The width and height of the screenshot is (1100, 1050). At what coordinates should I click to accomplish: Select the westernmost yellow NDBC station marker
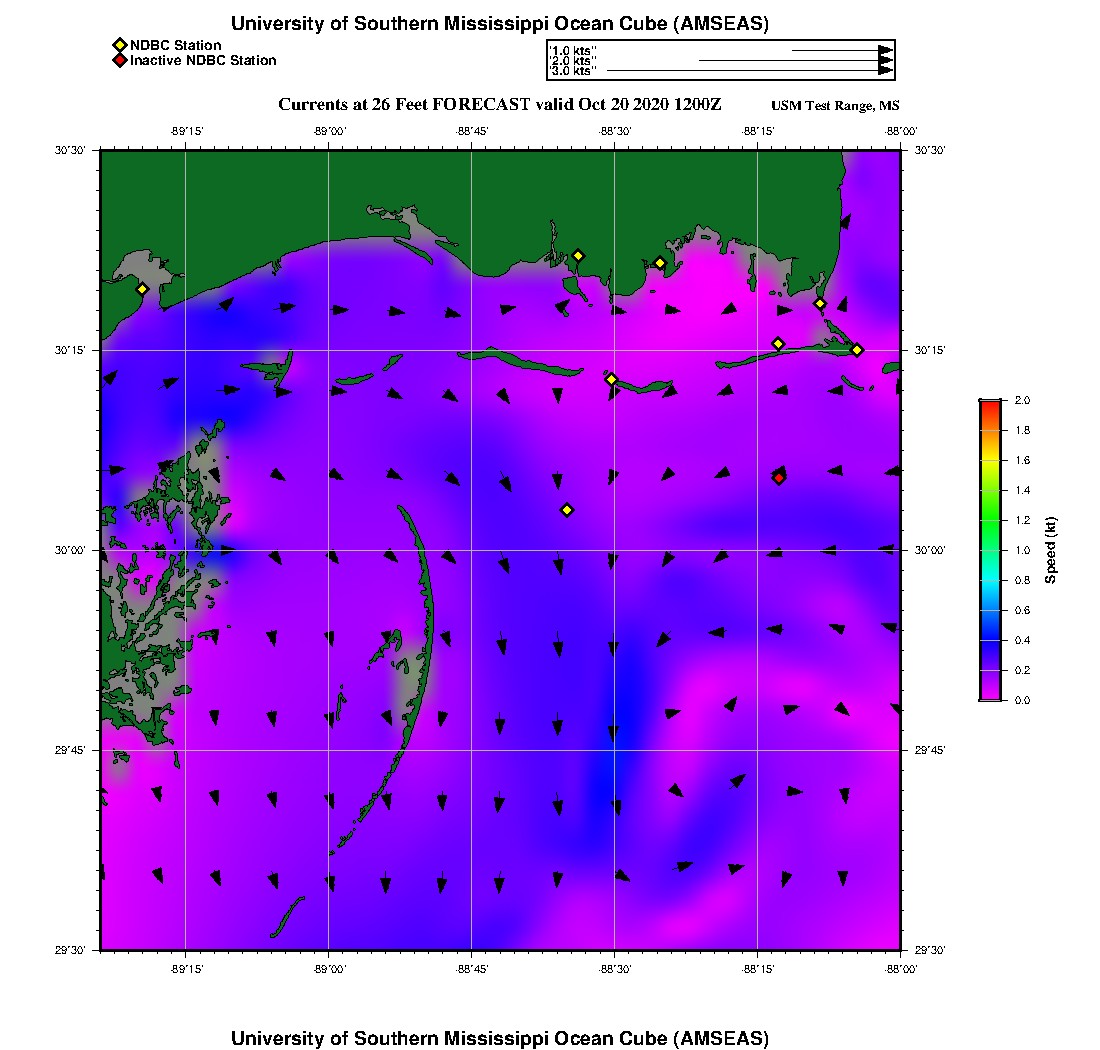click(142, 289)
